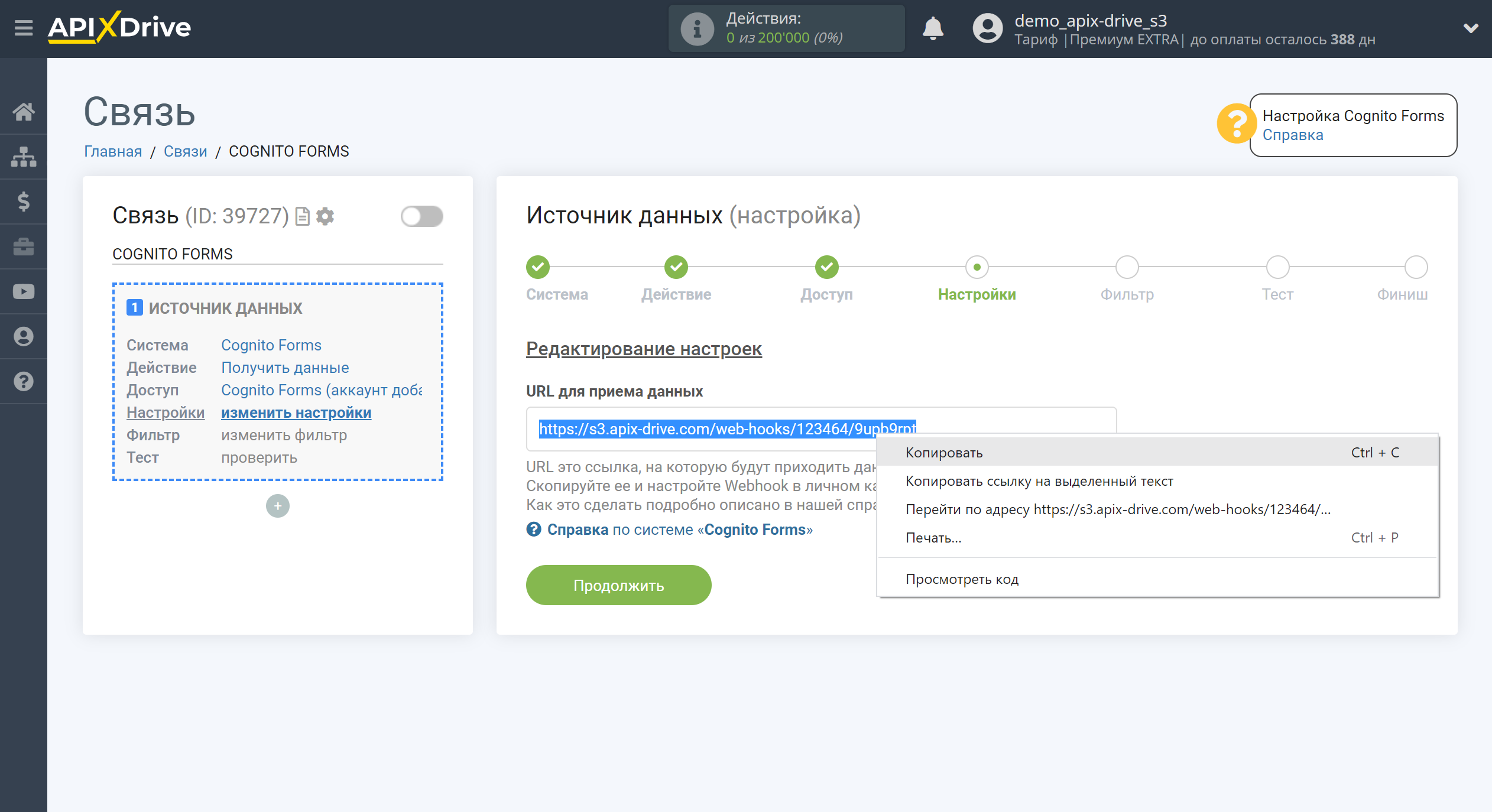Select the Система step circle
Image resolution: width=1492 pixels, height=812 pixels.
(x=538, y=267)
